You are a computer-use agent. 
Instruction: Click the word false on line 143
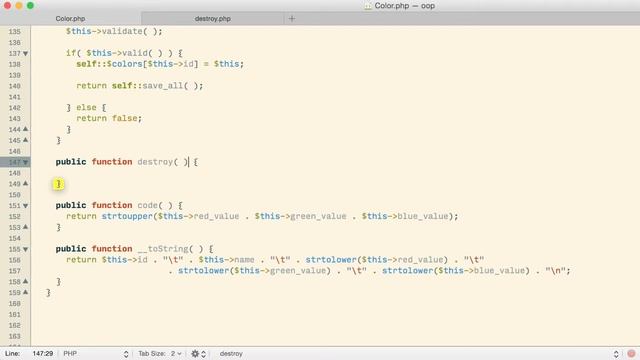point(124,118)
